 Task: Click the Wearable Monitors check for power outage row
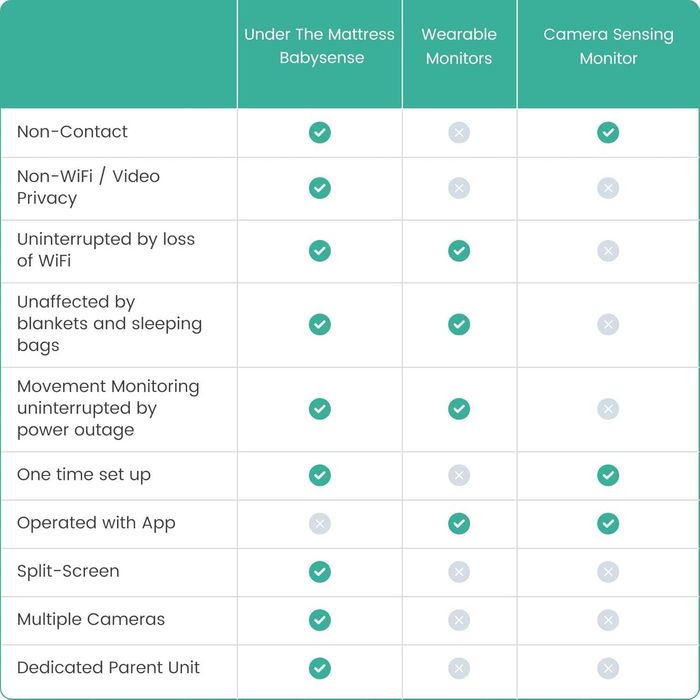459,408
